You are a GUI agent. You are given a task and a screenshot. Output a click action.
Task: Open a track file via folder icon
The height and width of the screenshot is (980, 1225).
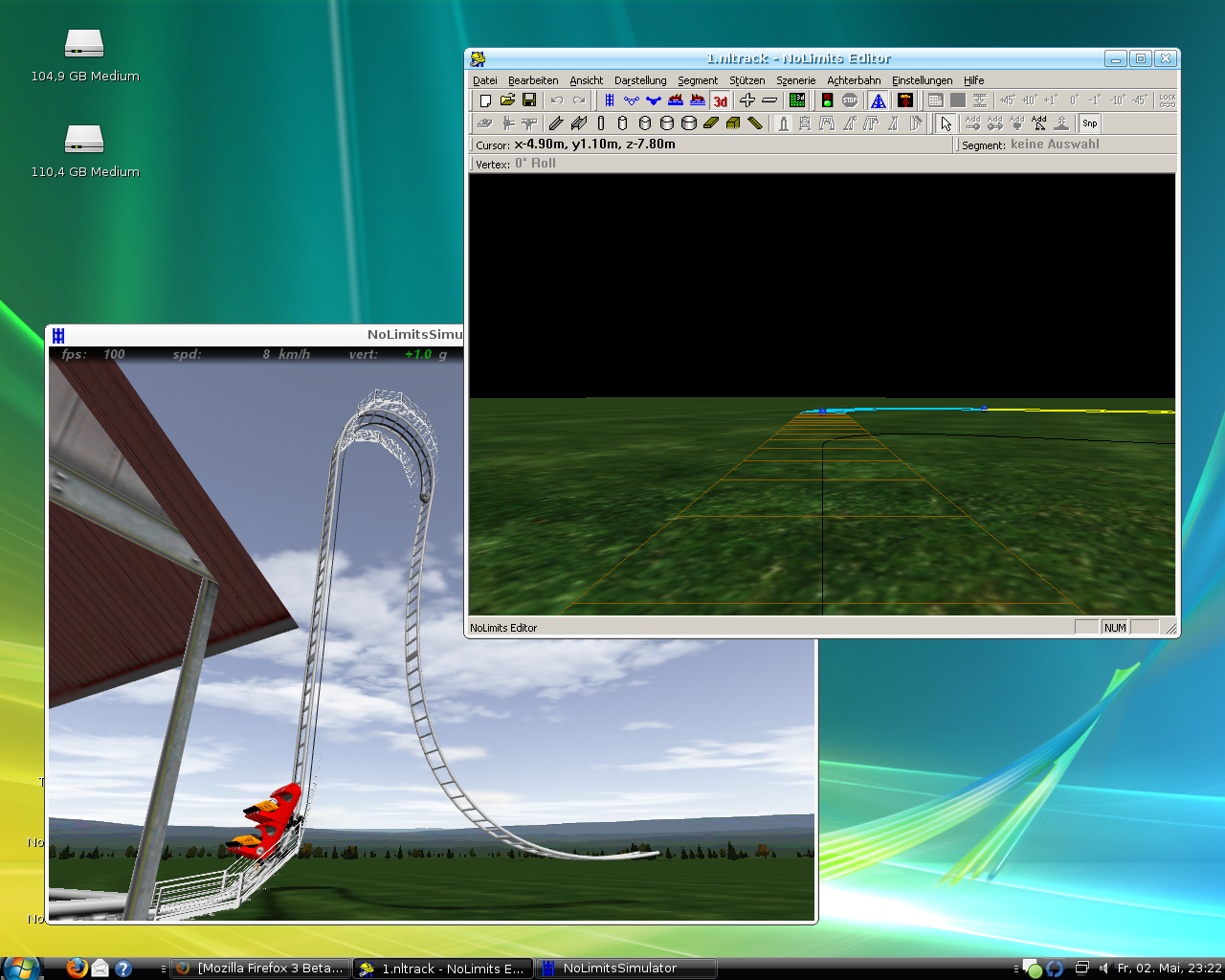pos(507,100)
